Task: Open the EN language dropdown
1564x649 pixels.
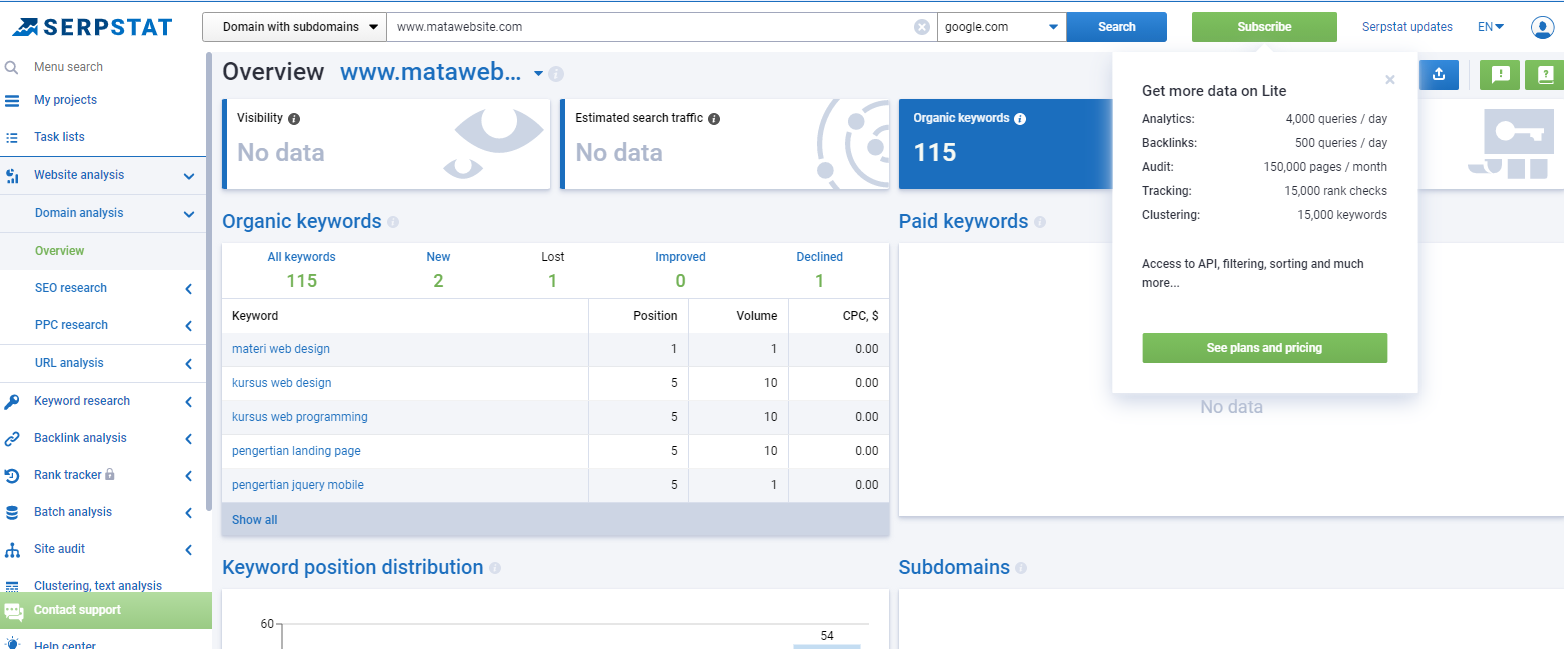Action: (1491, 27)
